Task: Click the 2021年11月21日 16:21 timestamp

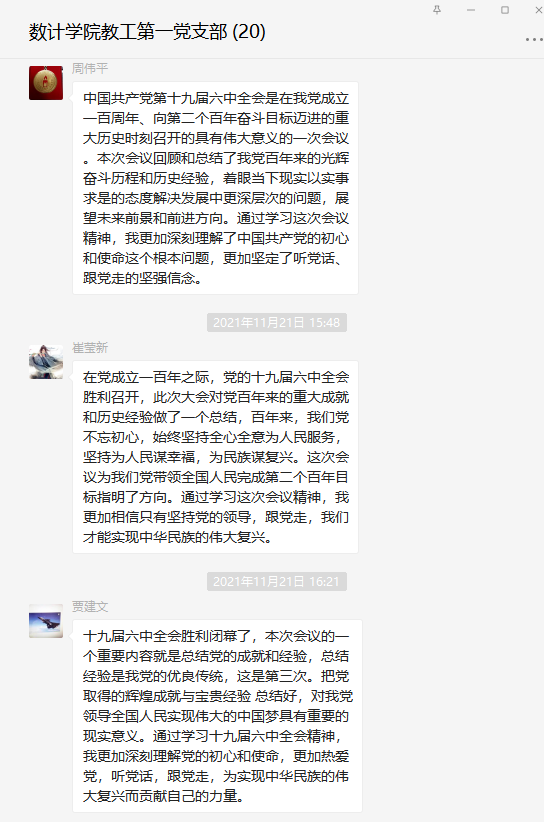Action: point(277,581)
